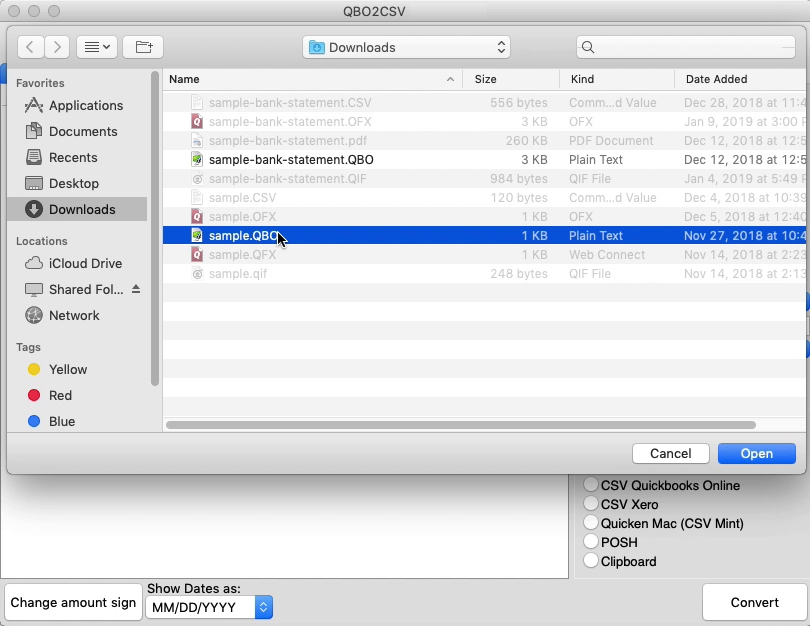The image size is (810, 626).
Task: Click the sample.QFX file icon
Action: coord(197,255)
